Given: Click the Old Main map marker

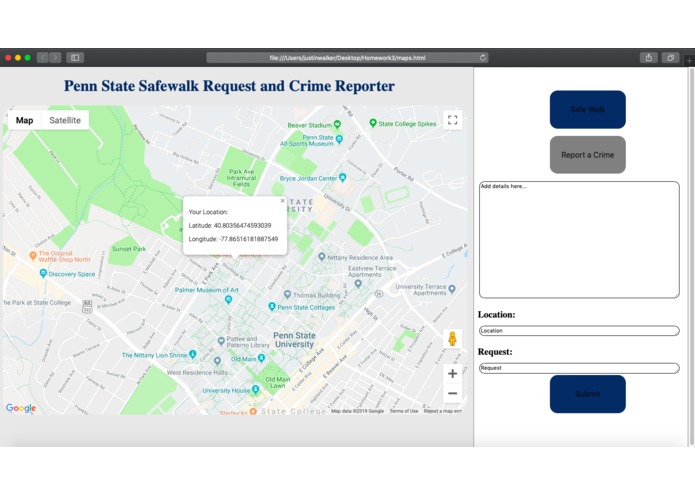Looking at the screenshot, I should click(x=261, y=358).
